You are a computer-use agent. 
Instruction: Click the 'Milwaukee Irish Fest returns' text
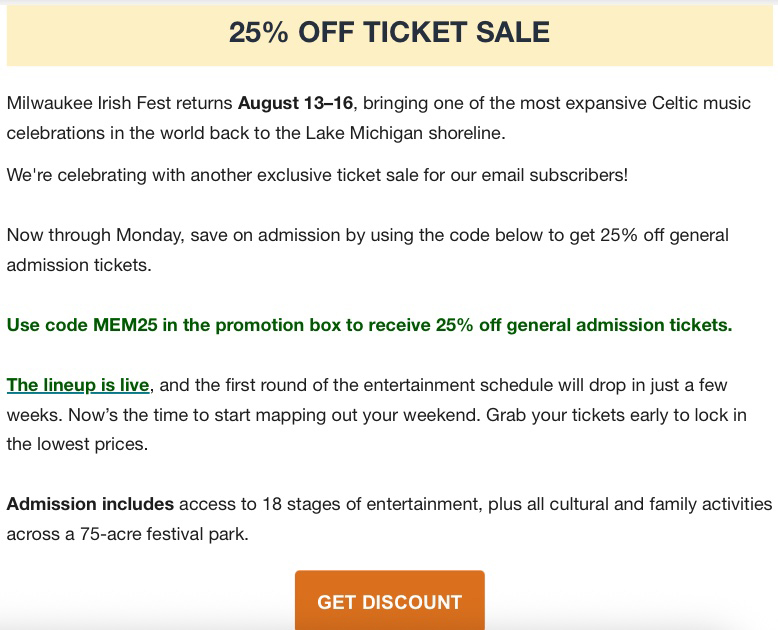tap(119, 103)
